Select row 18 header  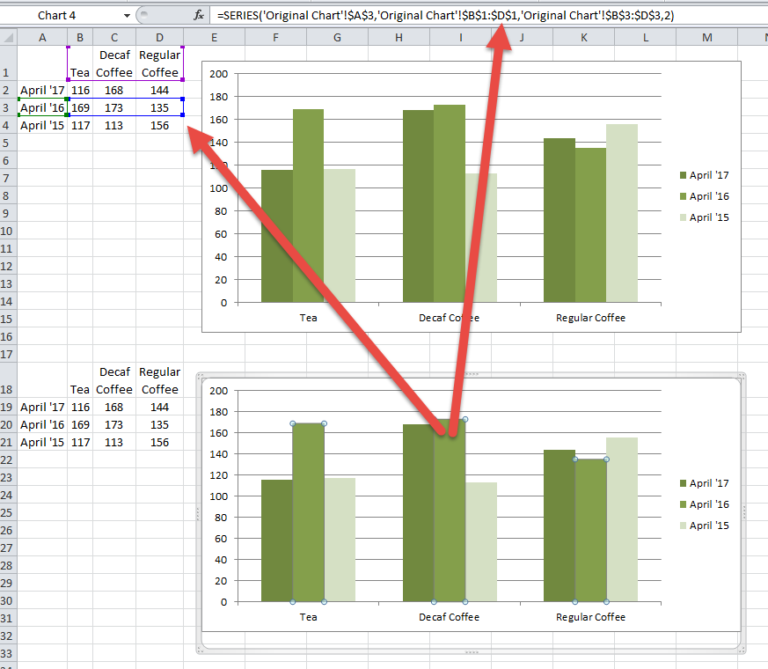click(8, 381)
